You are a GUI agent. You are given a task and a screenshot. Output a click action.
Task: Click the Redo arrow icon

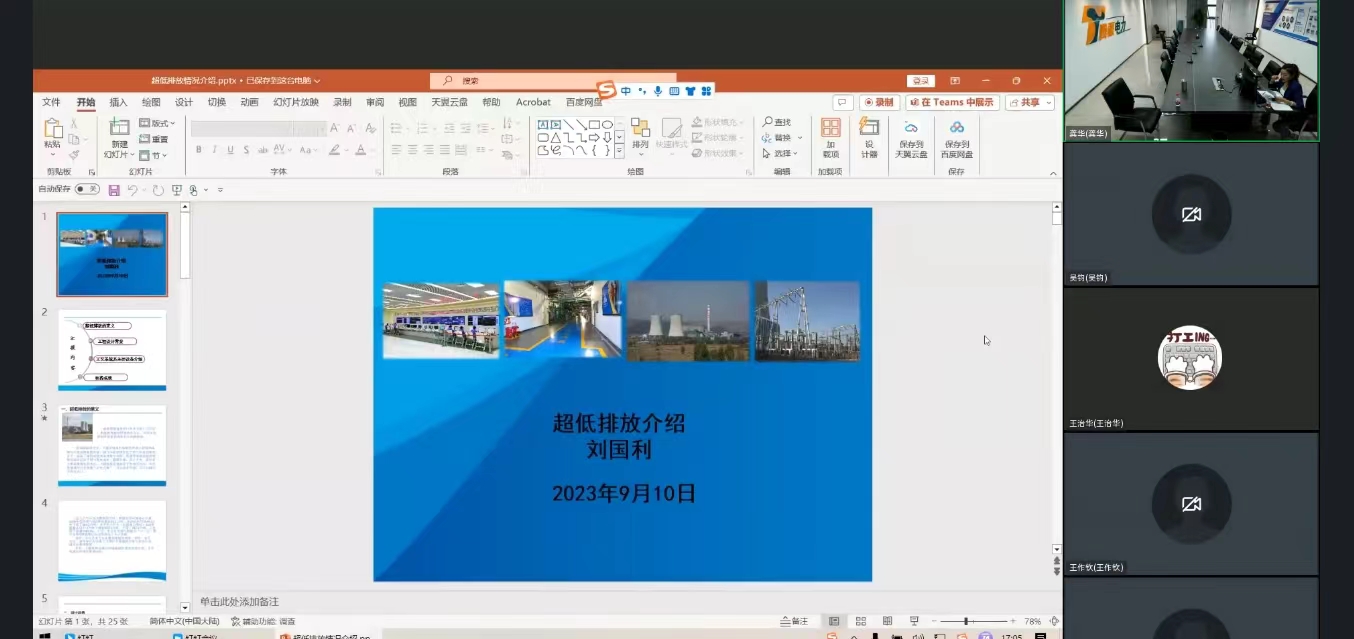tap(158, 190)
